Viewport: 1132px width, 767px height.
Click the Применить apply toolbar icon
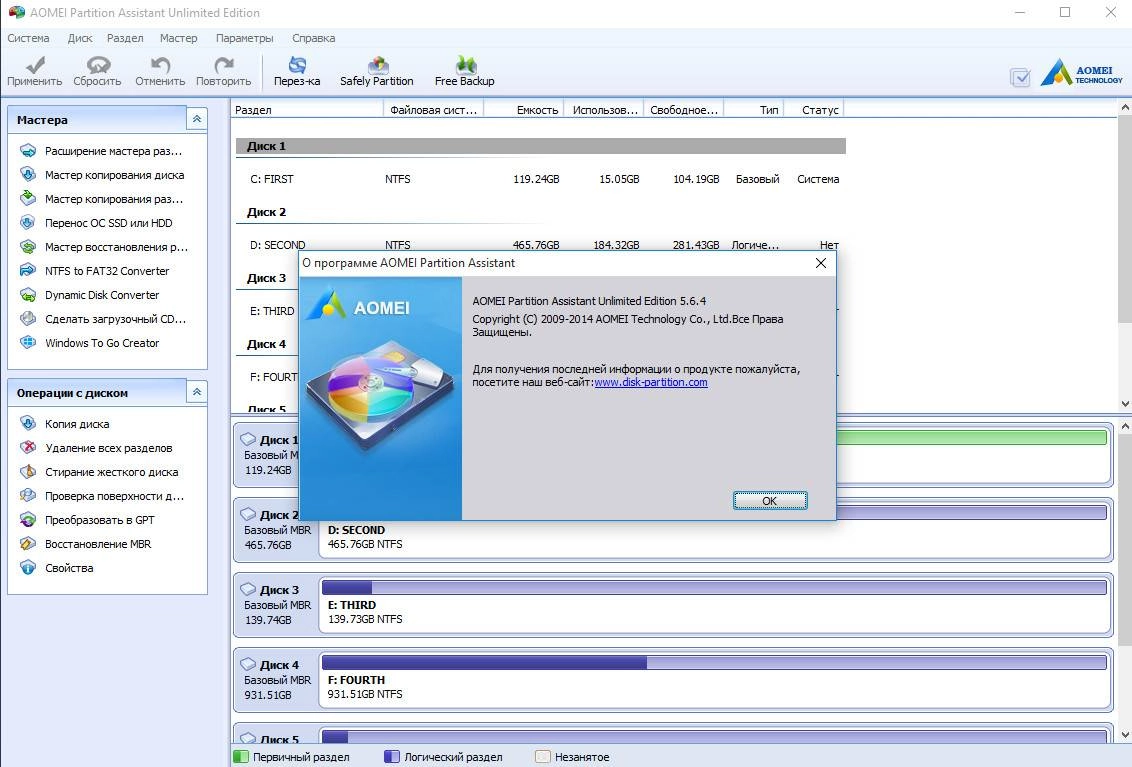pos(34,72)
